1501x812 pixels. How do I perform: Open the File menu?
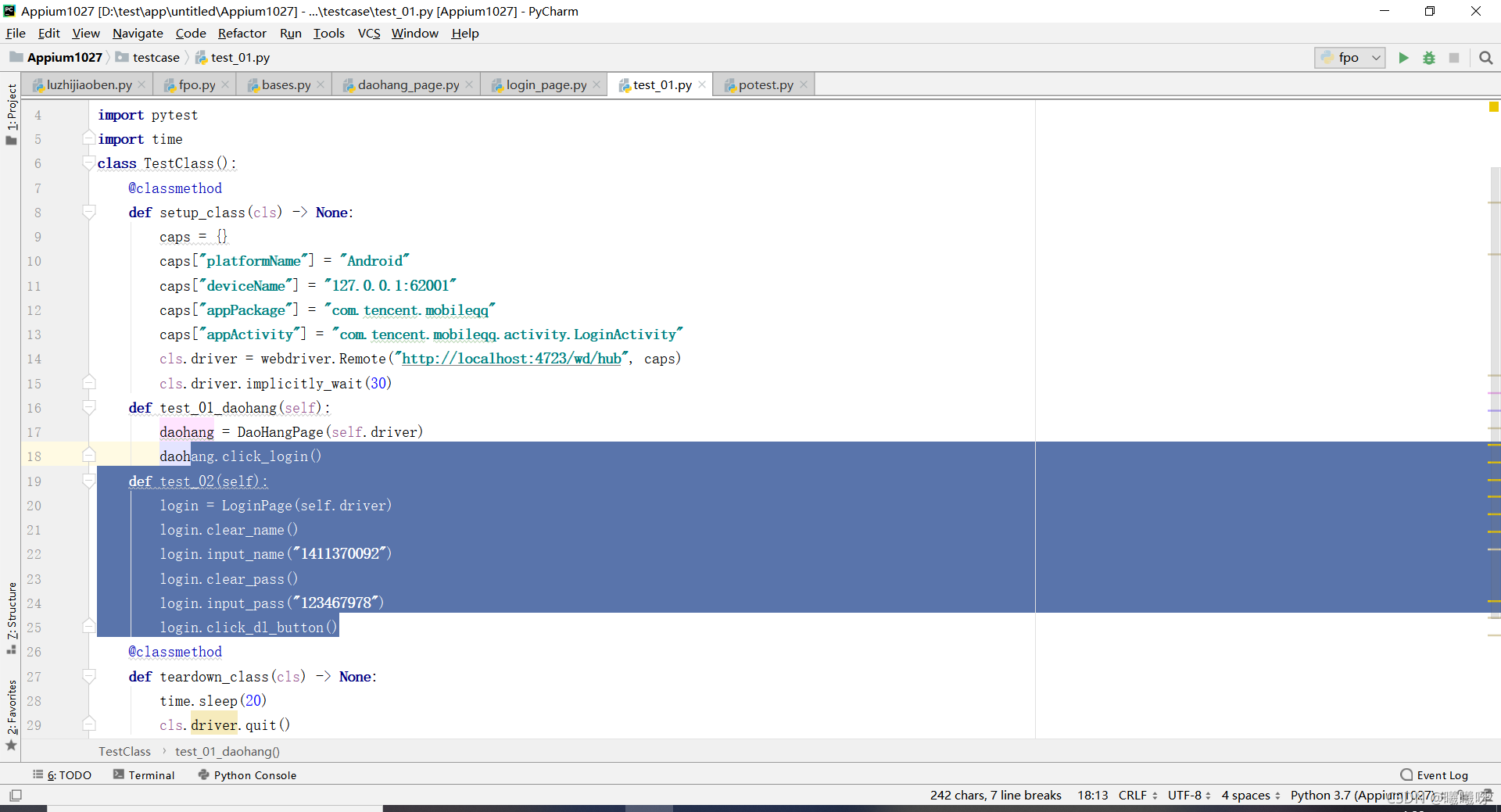[x=16, y=33]
